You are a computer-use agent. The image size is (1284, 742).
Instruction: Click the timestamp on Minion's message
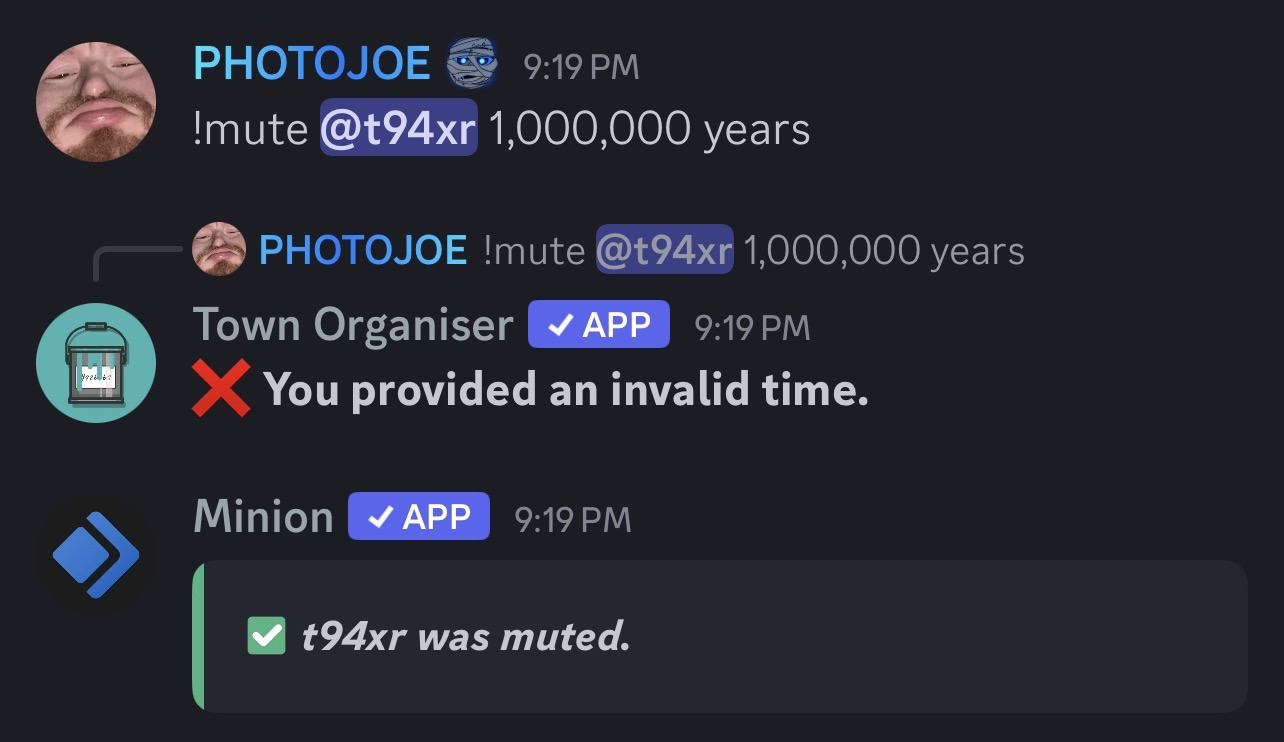572,518
